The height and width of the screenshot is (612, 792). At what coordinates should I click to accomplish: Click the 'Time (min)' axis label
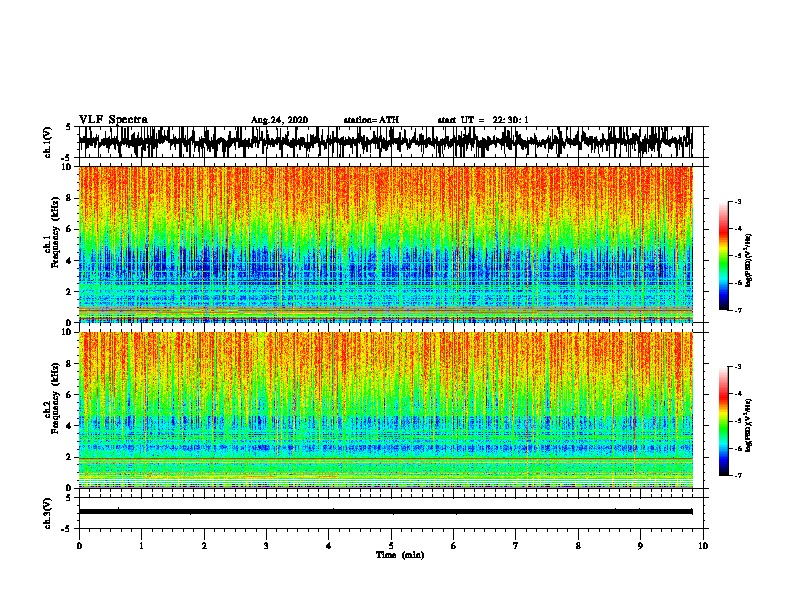[400, 555]
